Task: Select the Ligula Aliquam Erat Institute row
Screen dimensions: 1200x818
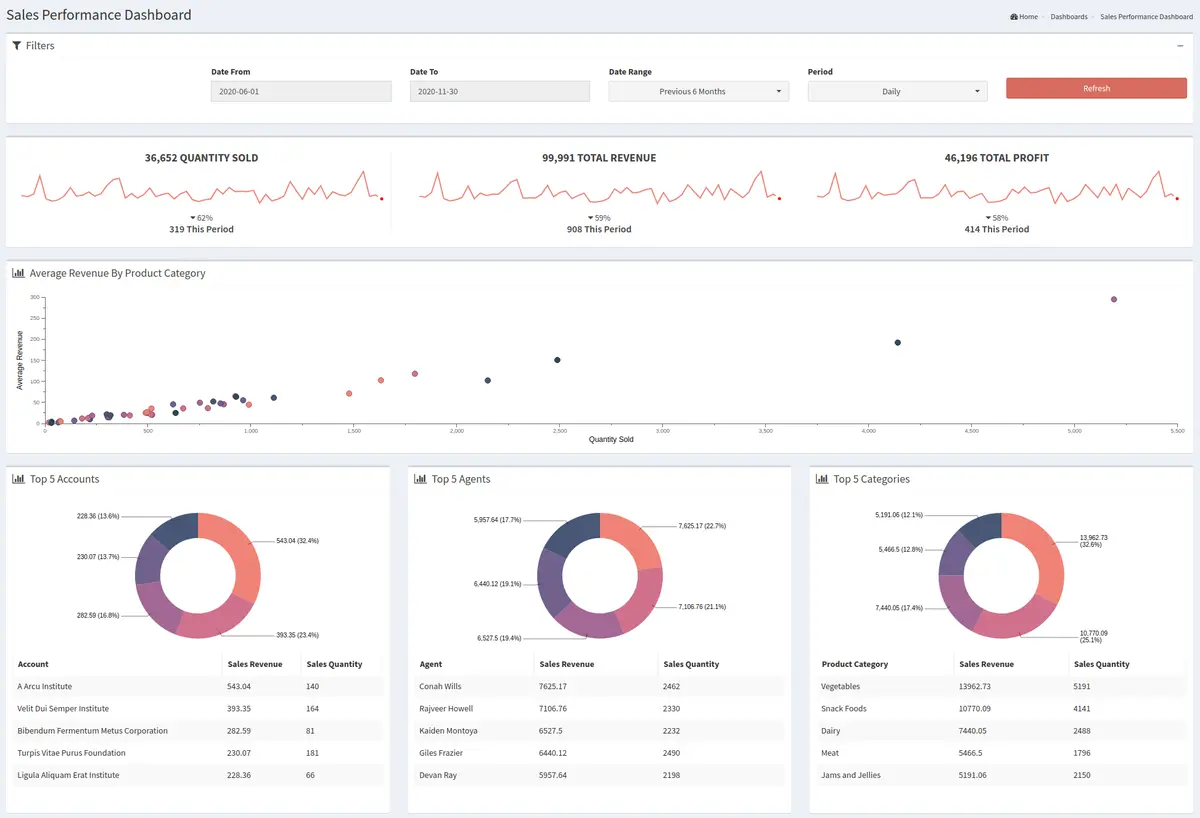Action: click(199, 775)
